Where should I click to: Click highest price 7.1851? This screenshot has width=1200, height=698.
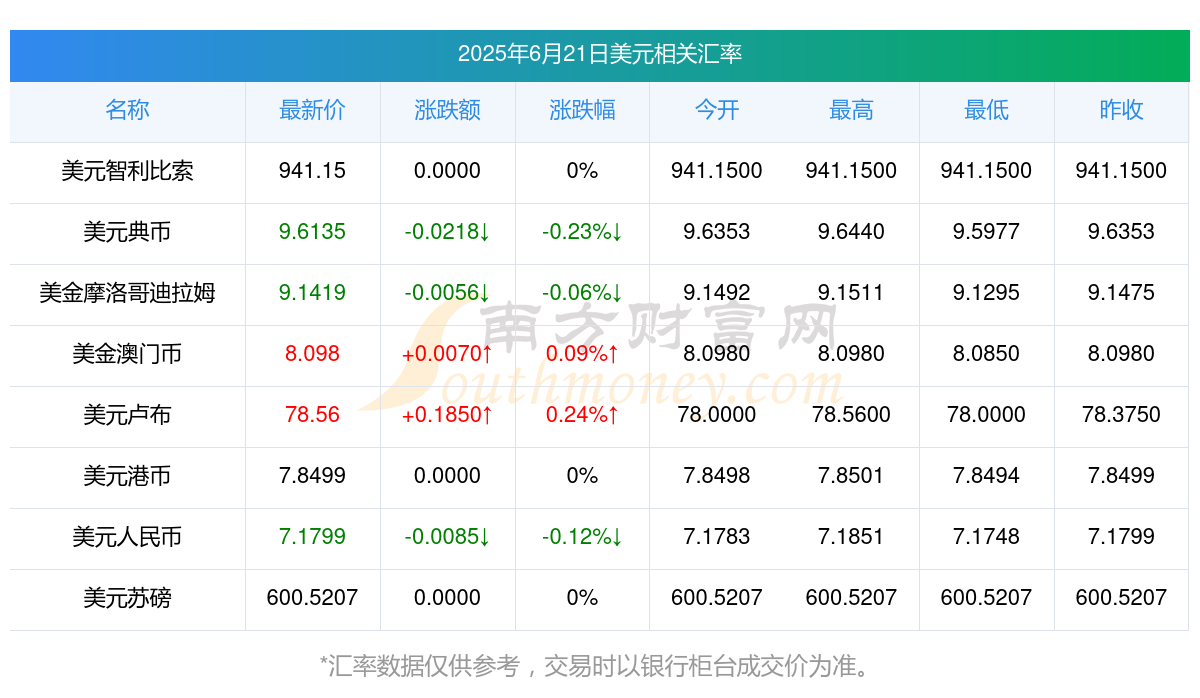(x=851, y=537)
